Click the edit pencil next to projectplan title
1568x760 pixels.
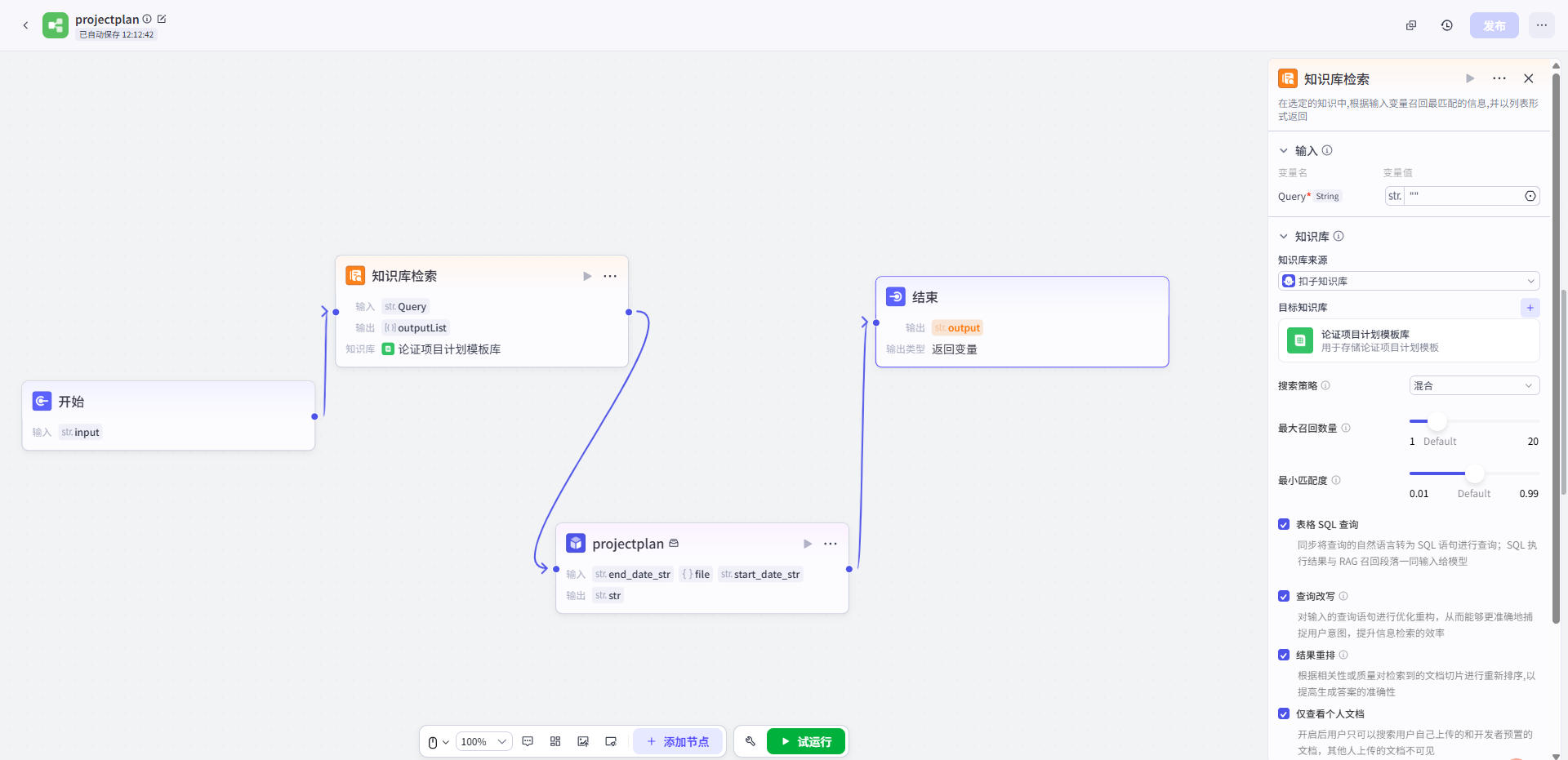pos(162,19)
